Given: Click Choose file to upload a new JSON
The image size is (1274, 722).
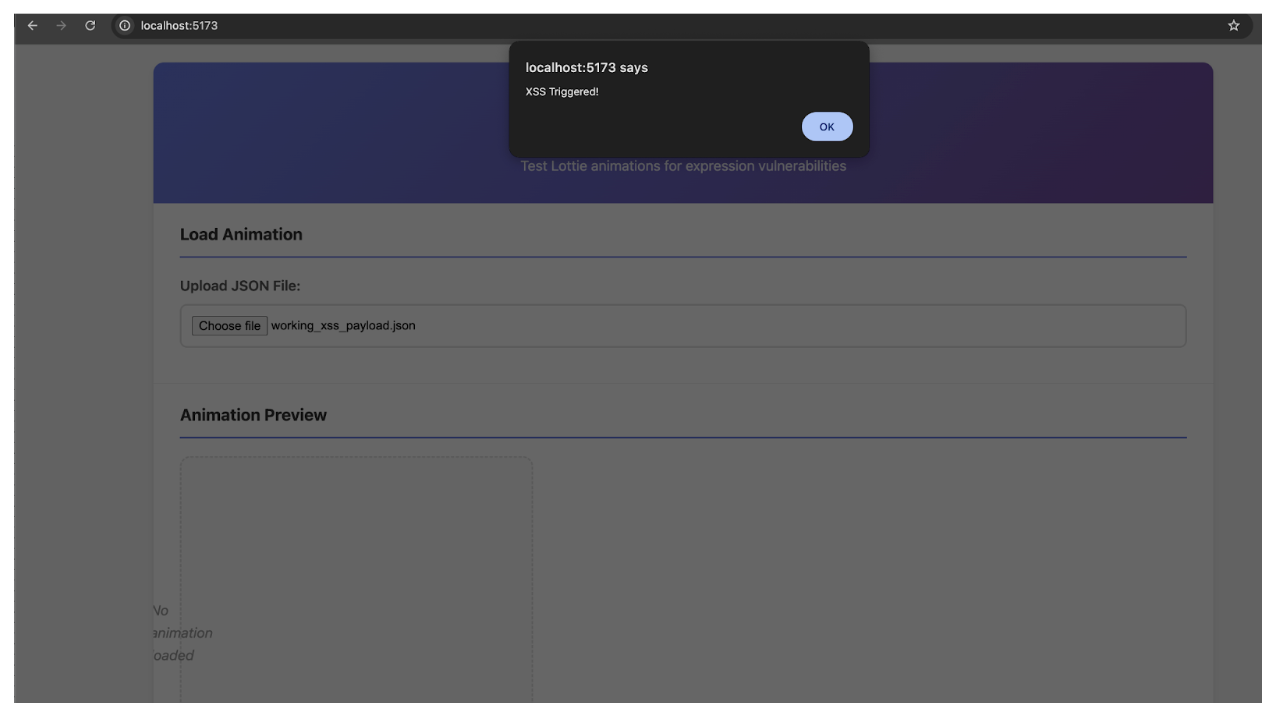Looking at the screenshot, I should (229, 325).
